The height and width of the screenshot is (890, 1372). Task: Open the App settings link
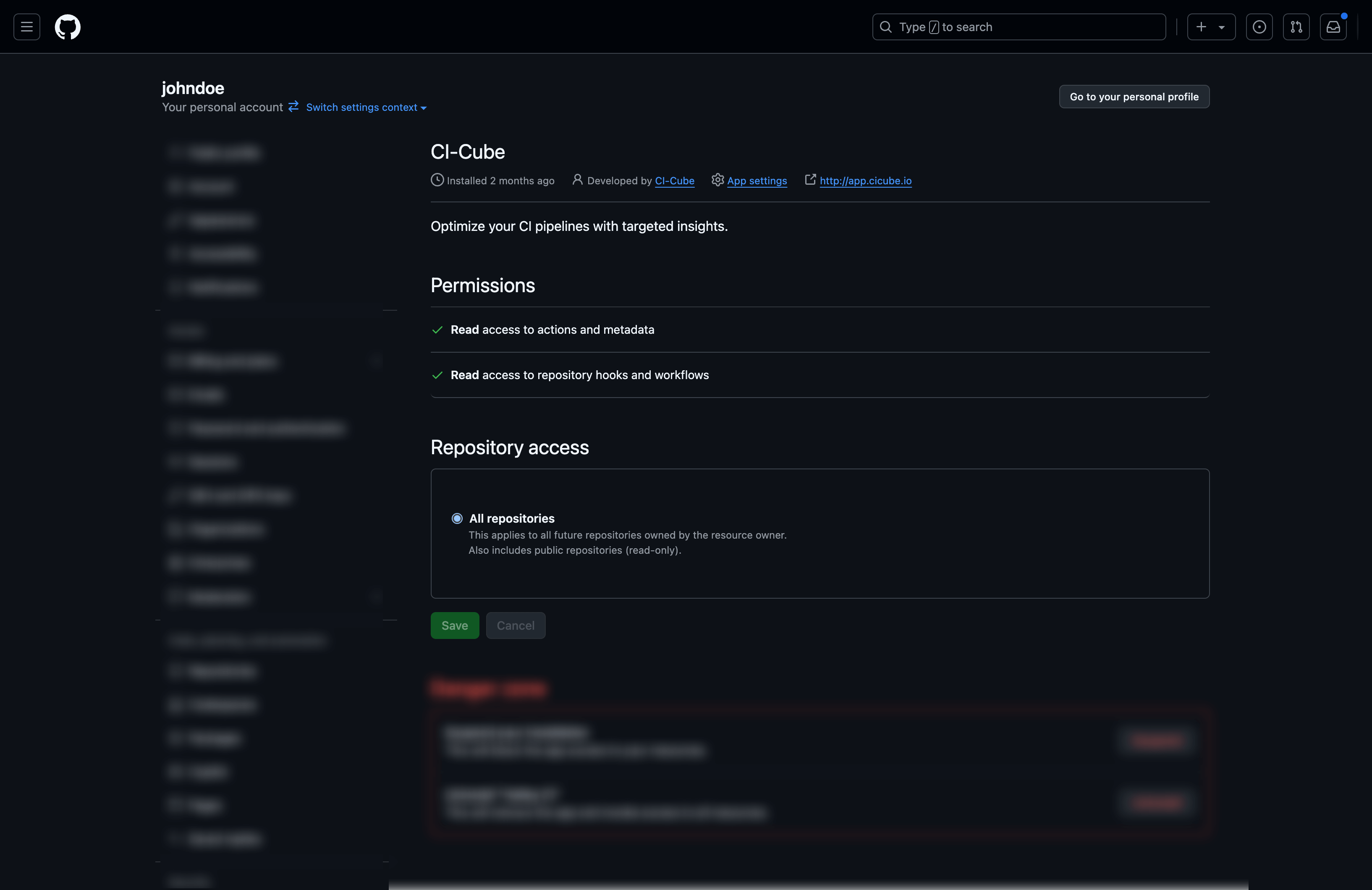757,181
